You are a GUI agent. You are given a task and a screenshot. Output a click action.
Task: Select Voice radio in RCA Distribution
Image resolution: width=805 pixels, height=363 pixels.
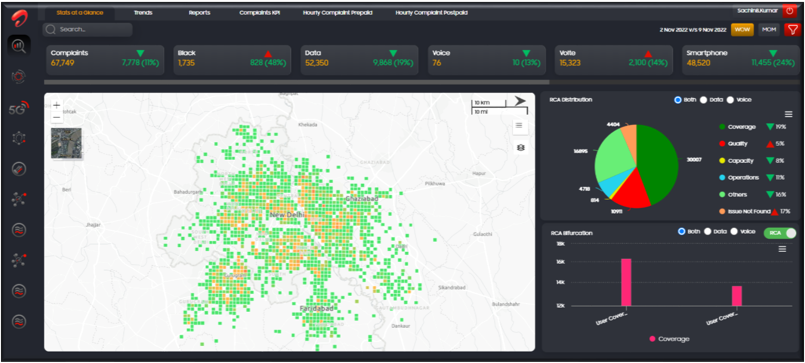pos(730,100)
